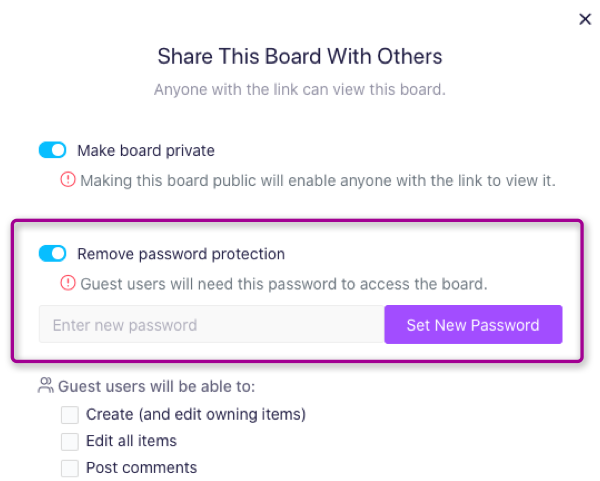Click the Set New Password button
This screenshot has width=600, height=481.
[473, 324]
